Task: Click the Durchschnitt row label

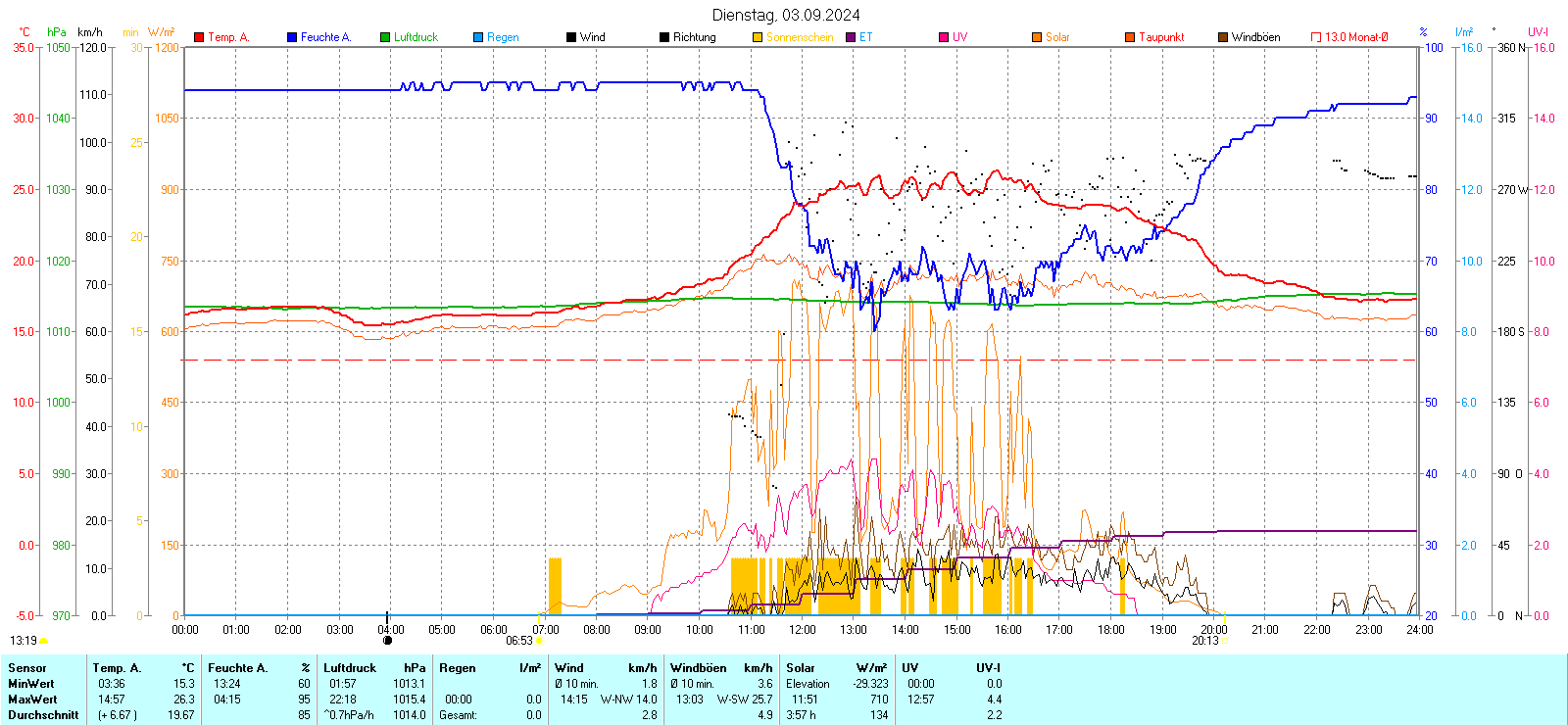Action: coord(43,715)
